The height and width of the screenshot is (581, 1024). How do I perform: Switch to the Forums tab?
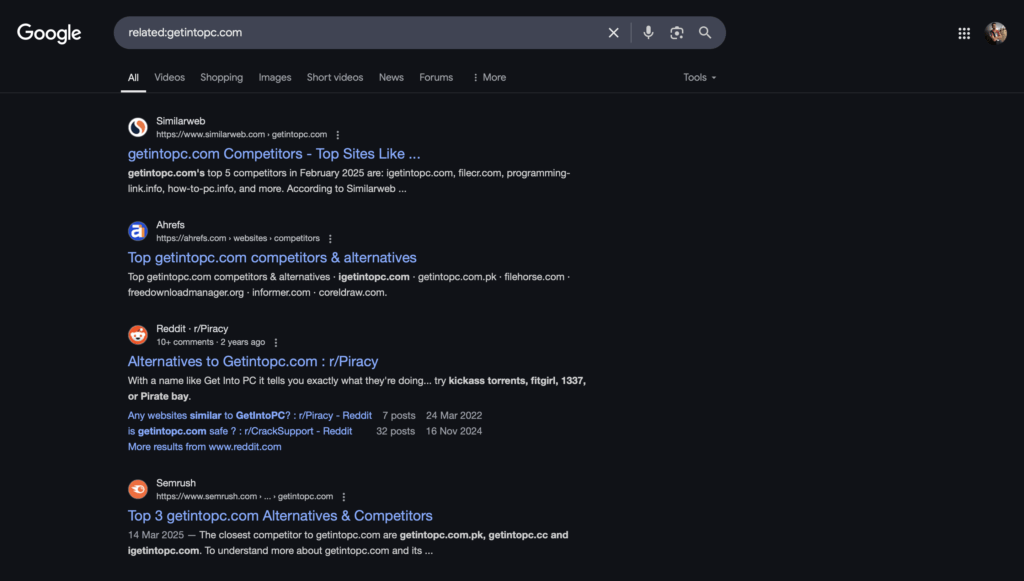pos(436,77)
